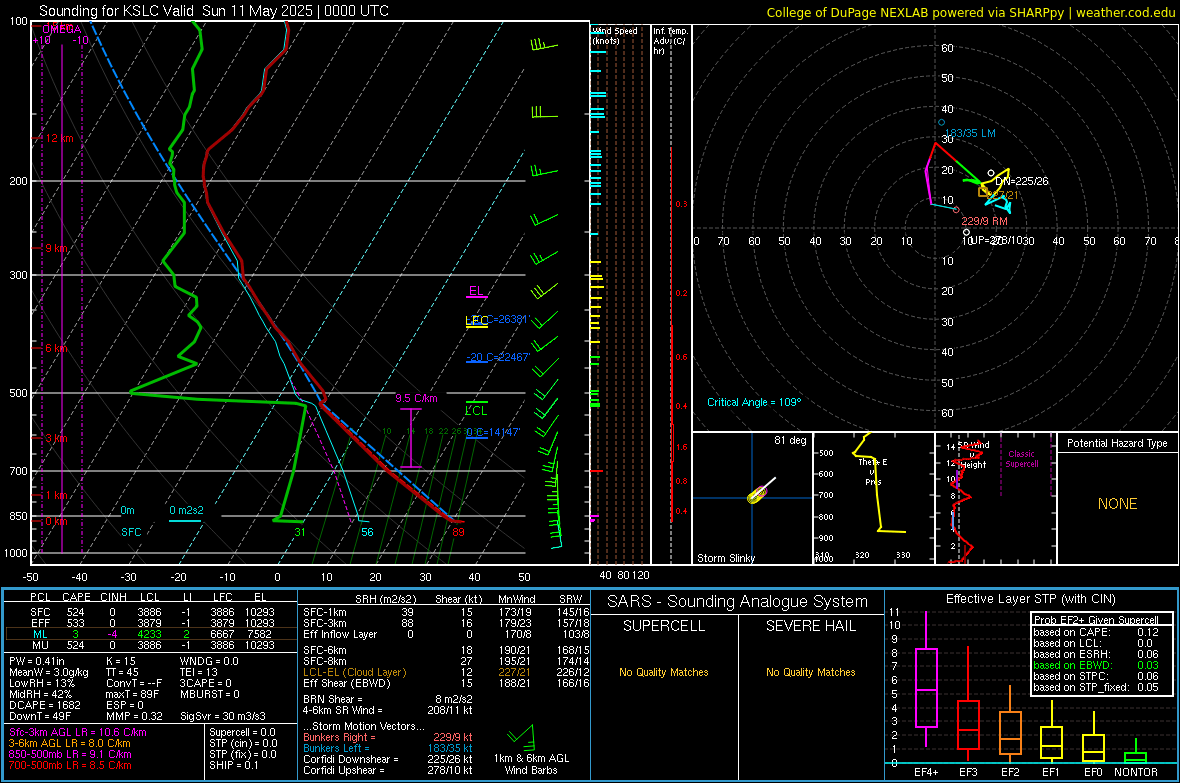Click the 'Potential Hazard Type' header
This screenshot has width=1180, height=783.
[x=1117, y=443]
